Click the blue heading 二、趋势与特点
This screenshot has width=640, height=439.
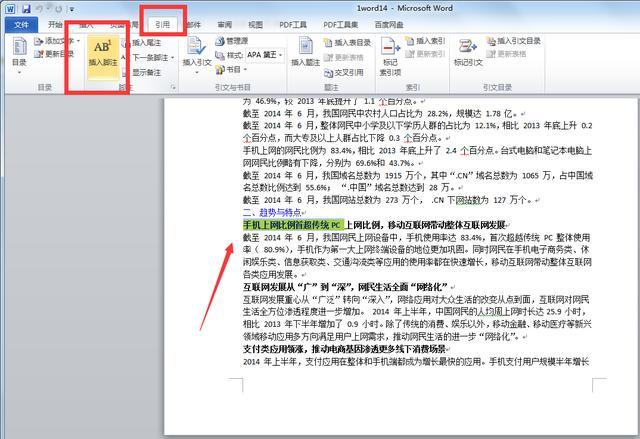coord(272,212)
